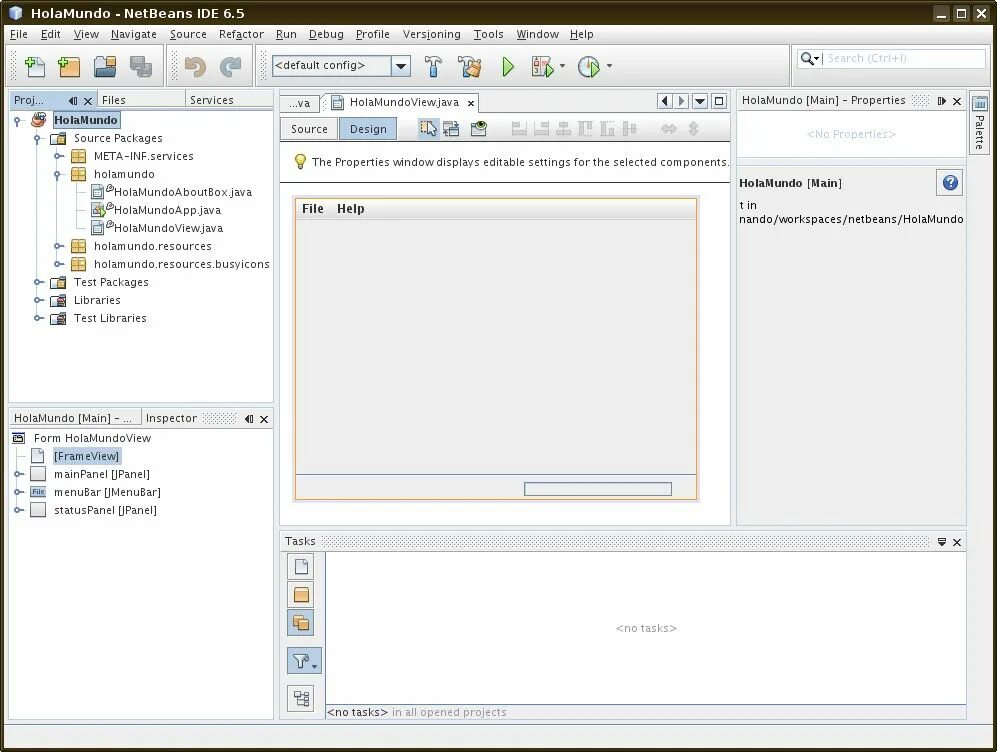Click the New Project toolbar icon
The width and height of the screenshot is (997, 752).
[x=69, y=66]
